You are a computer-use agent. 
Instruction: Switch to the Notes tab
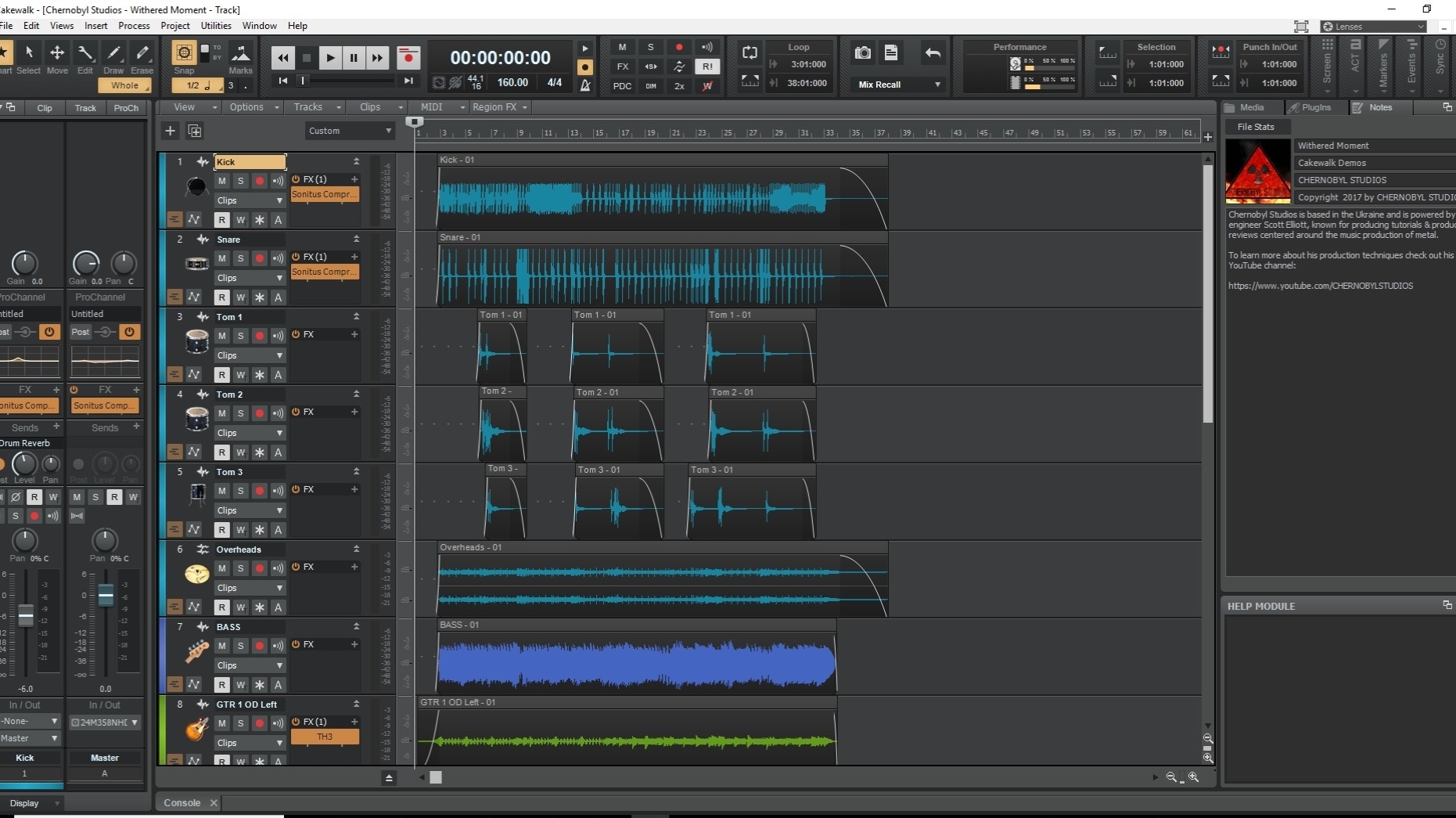pos(1379,107)
